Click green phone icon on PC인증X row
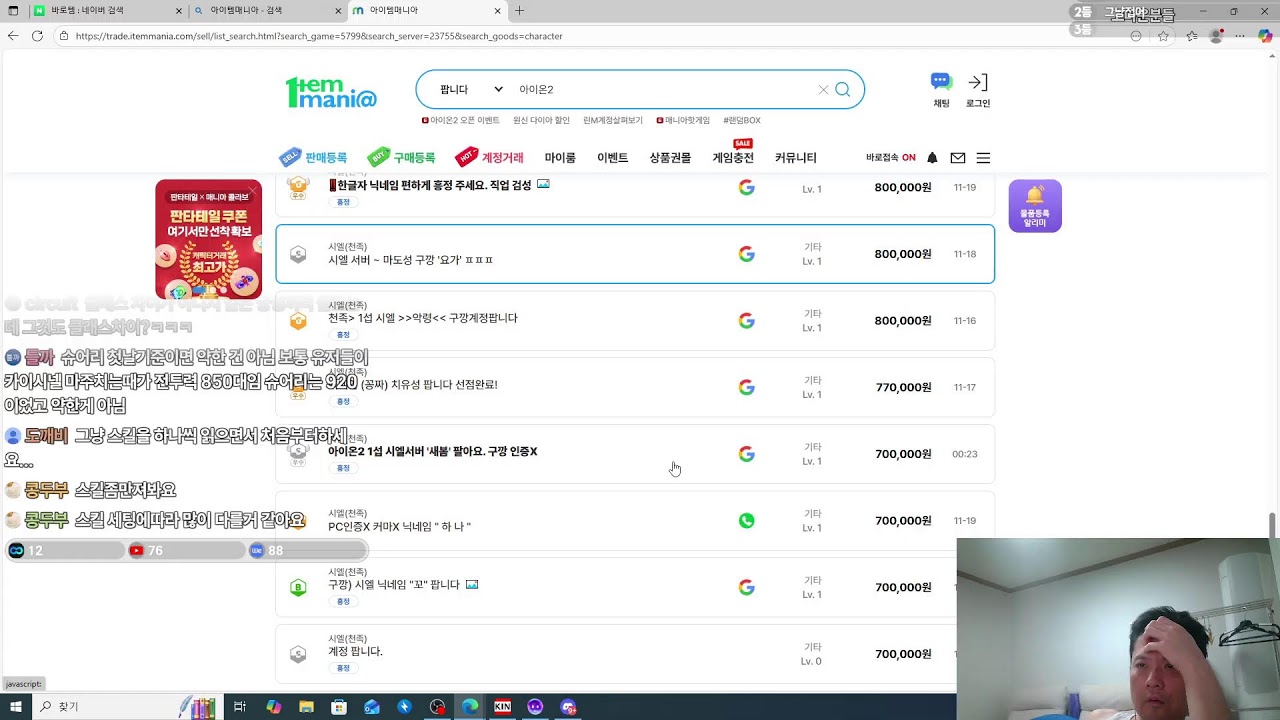Image resolution: width=1280 pixels, height=720 pixels. [x=746, y=521]
